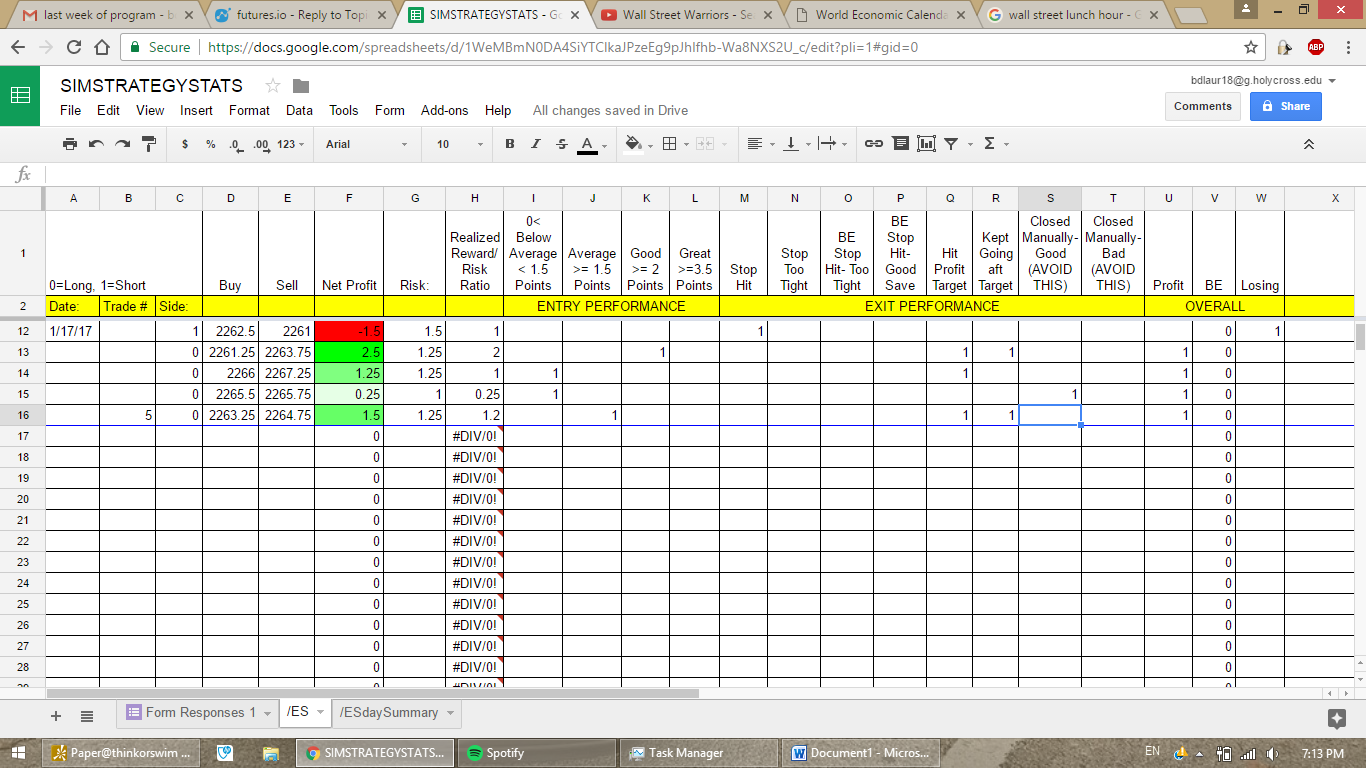Open Document1 Microsoft Word from taskbar
The image size is (1366, 768).
pyautogui.click(x=861, y=753)
